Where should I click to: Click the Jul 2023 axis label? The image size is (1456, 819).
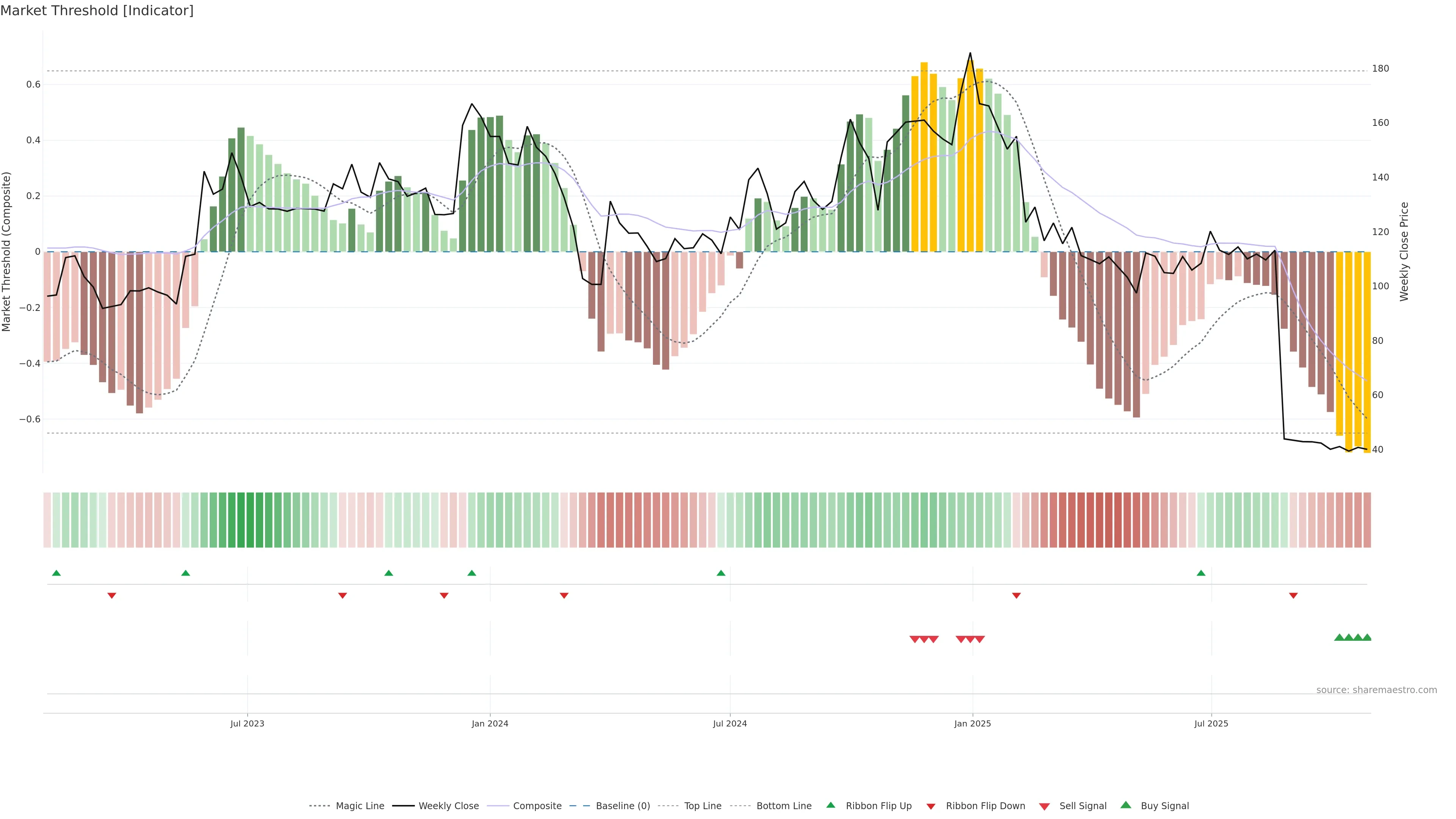pyautogui.click(x=247, y=723)
